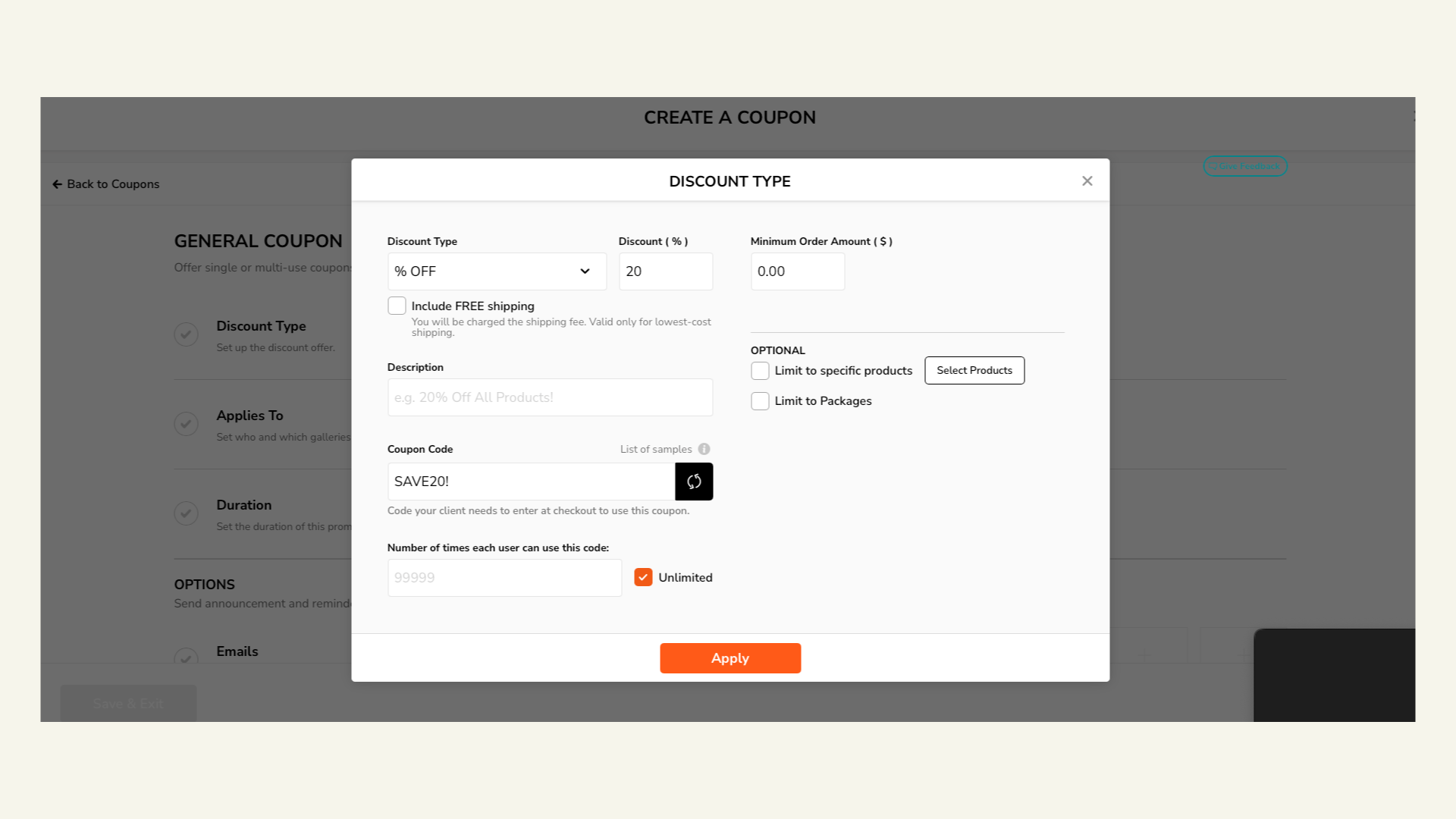
Task: Click the back arrow next to Back to Coupons
Action: coord(56,184)
